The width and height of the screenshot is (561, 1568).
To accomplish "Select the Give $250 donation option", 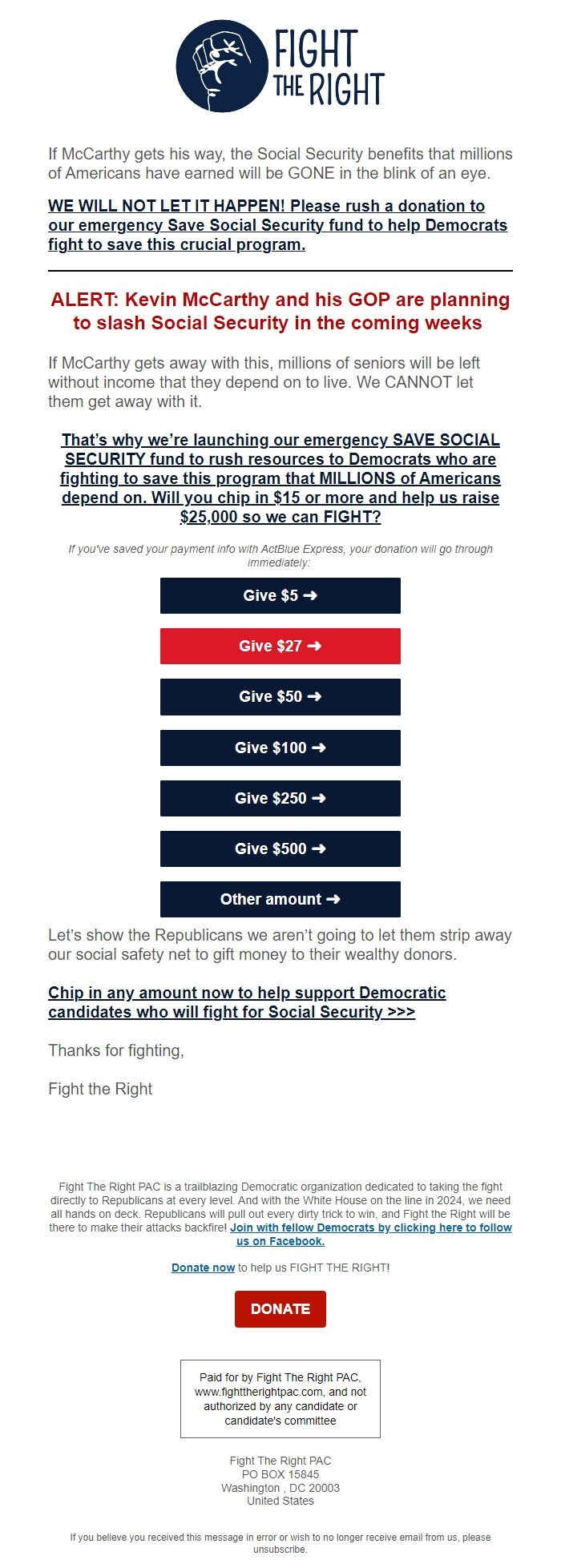I will click(280, 798).
